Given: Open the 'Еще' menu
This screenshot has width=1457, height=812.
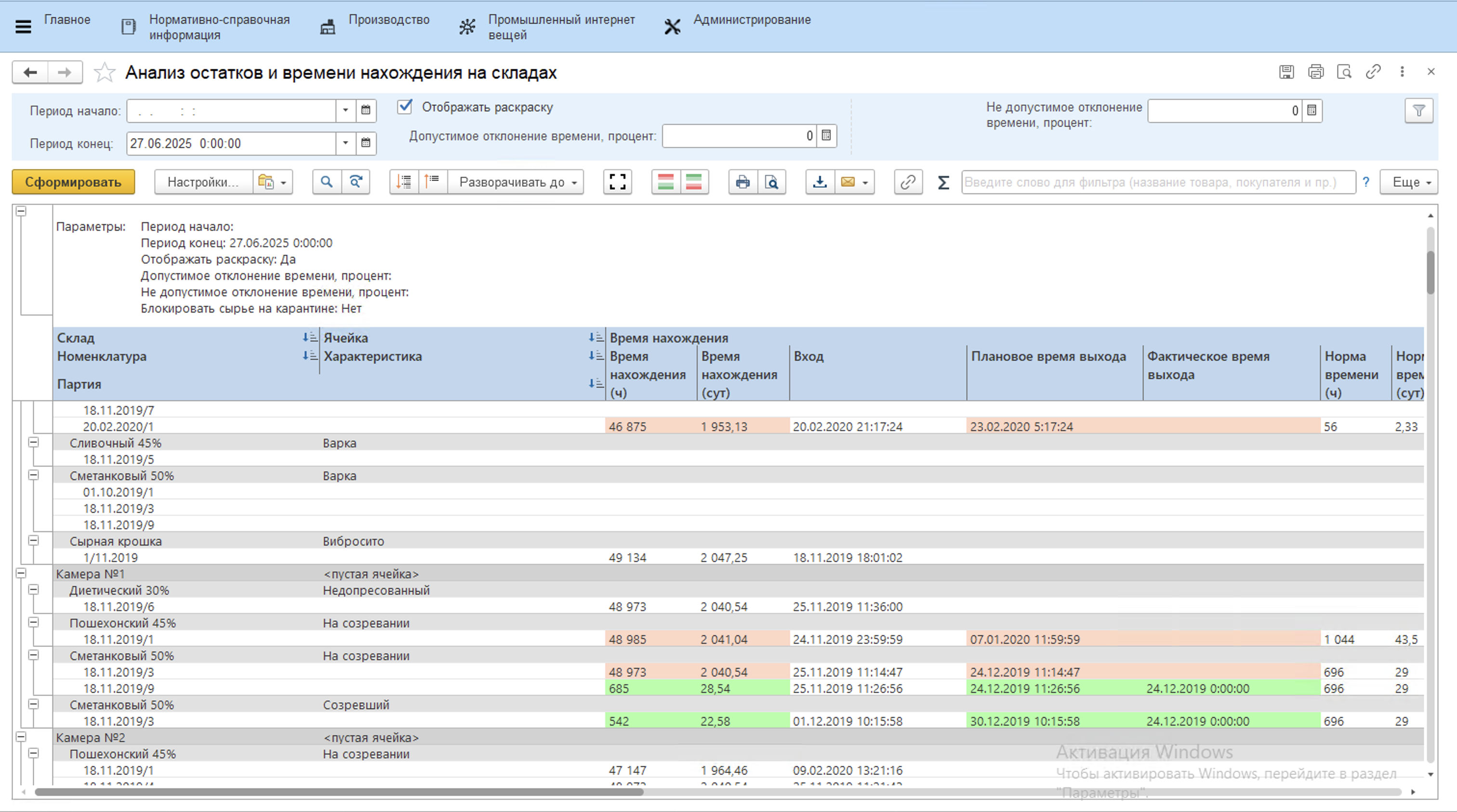Looking at the screenshot, I should [x=1409, y=182].
